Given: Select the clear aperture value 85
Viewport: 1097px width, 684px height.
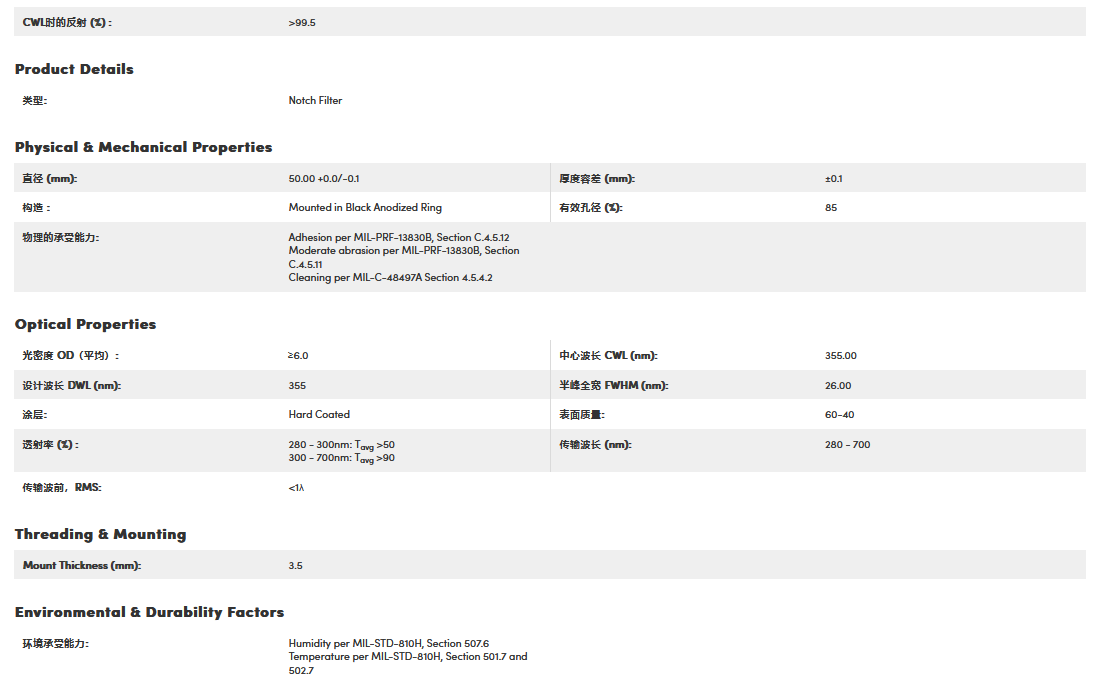Looking at the screenshot, I should coord(831,208).
